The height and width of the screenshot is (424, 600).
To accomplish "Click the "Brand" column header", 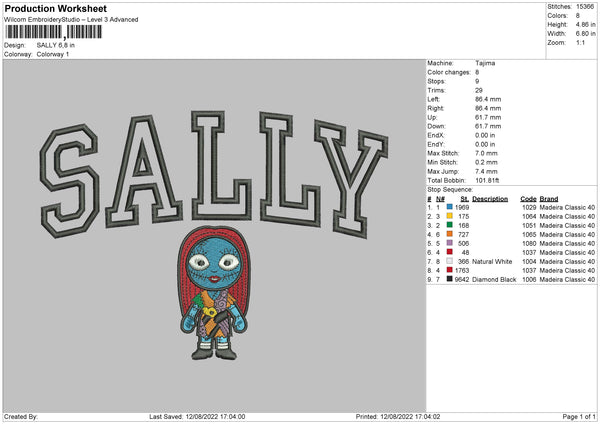I will (549, 199).
